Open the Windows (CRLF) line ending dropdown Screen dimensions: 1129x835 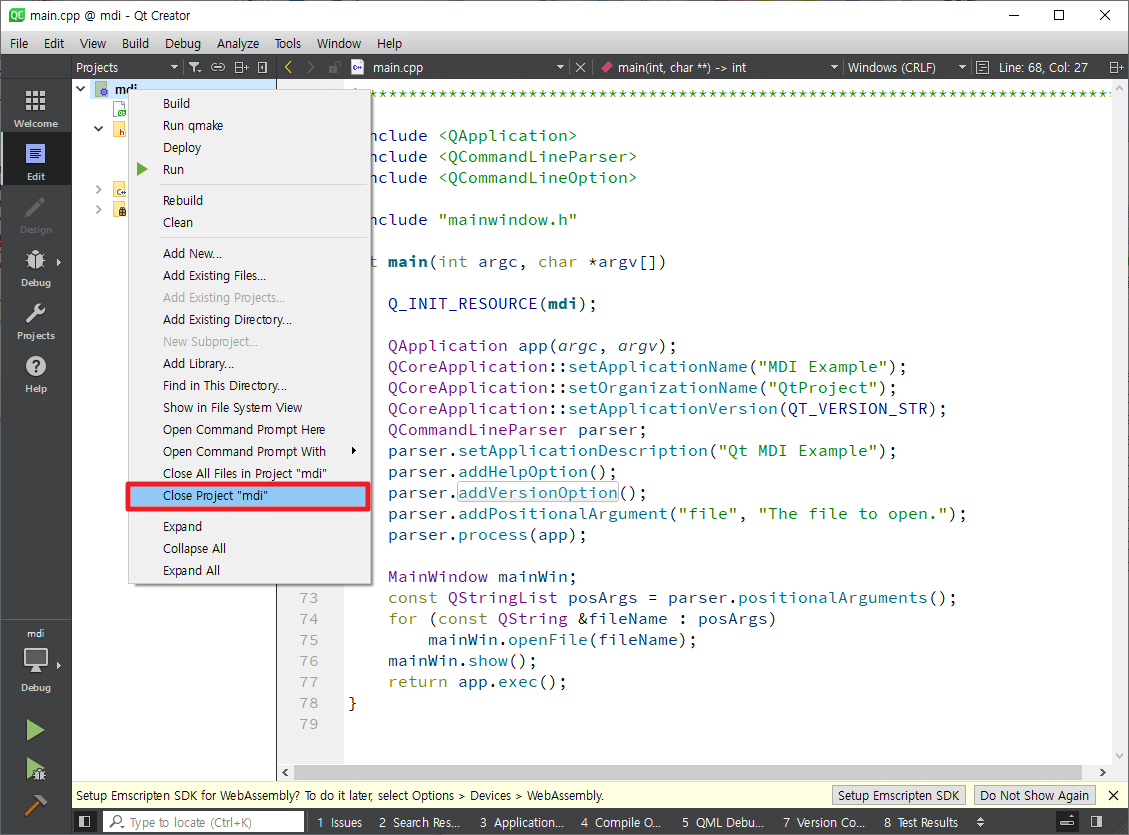click(906, 67)
